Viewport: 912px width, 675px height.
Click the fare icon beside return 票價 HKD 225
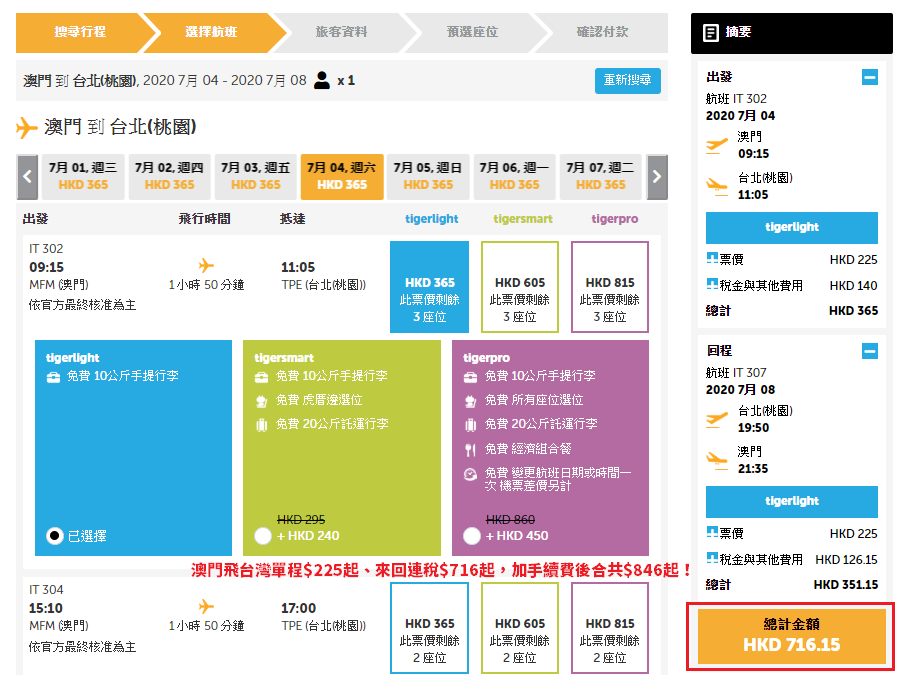712,532
